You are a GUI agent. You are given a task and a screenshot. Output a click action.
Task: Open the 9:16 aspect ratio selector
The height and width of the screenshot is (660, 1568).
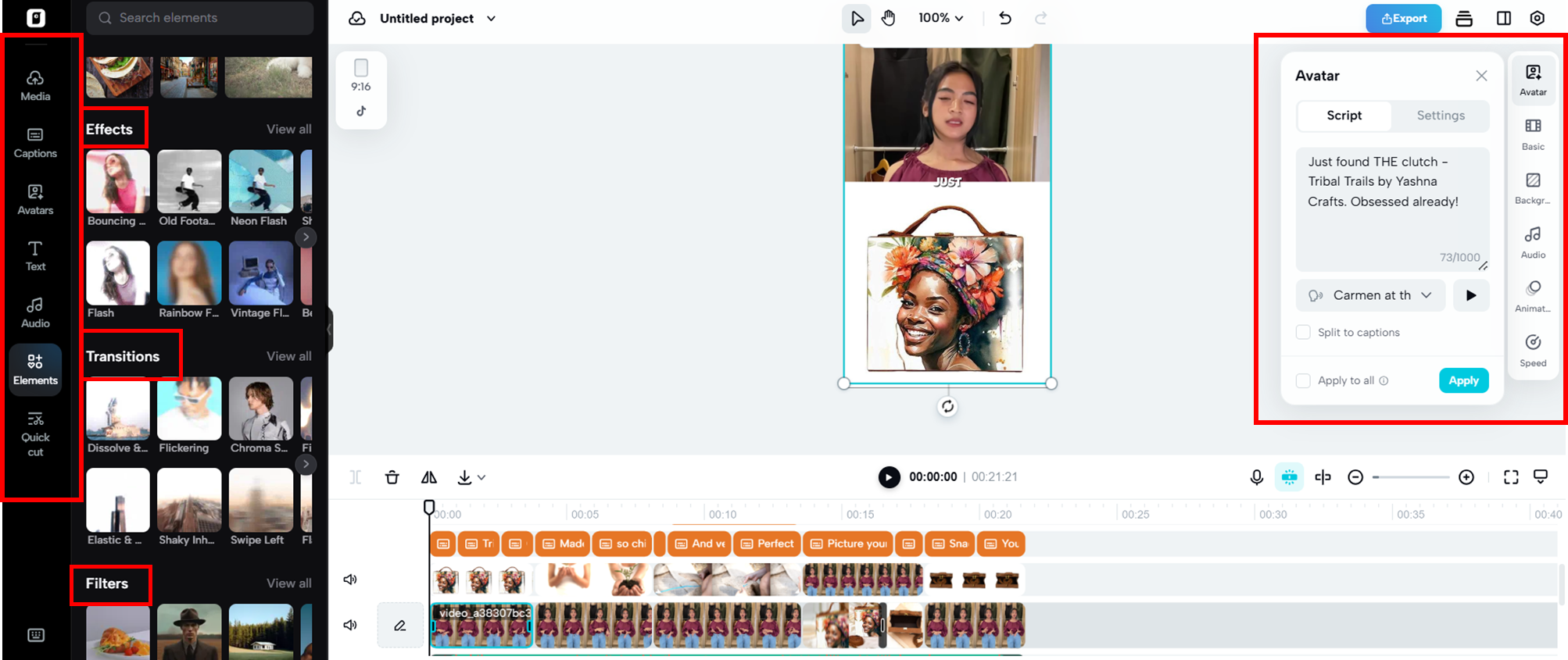tap(361, 76)
